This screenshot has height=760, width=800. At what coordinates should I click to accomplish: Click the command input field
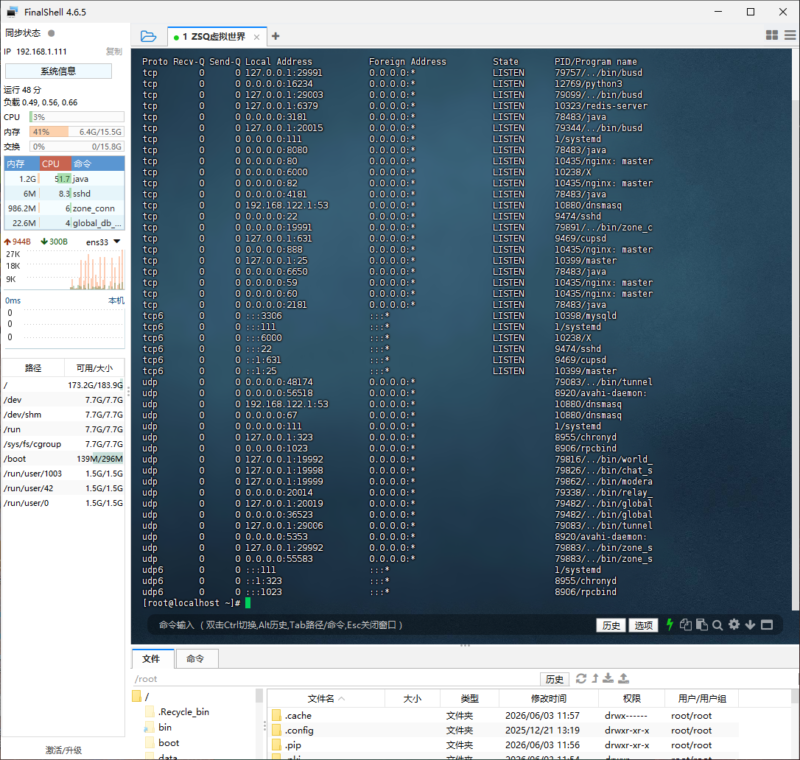coord(372,625)
